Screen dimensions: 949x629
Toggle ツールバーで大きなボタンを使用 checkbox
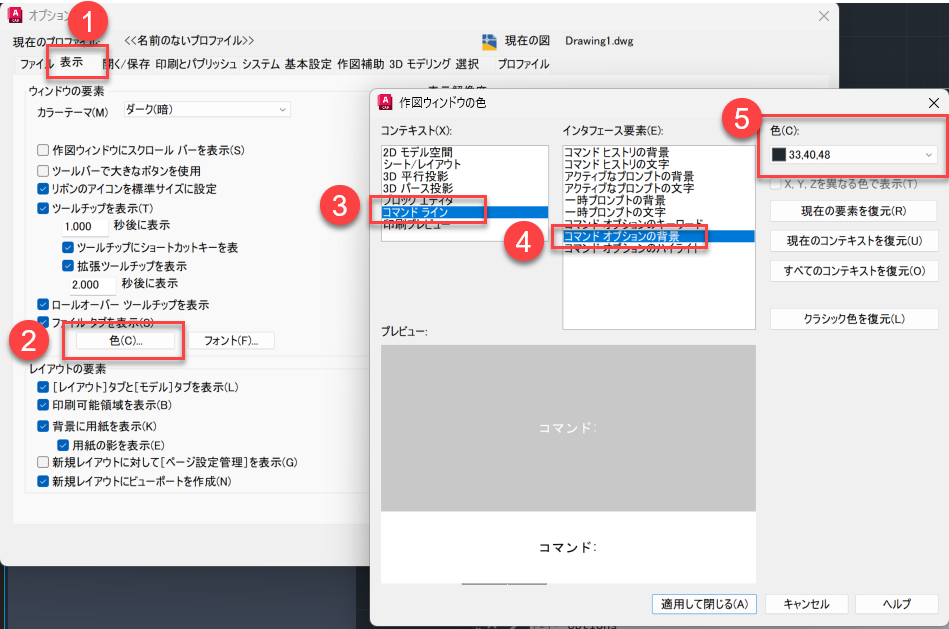tap(43, 171)
